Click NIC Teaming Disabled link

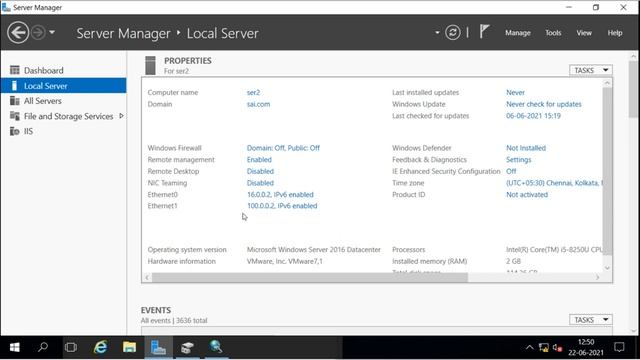point(260,183)
